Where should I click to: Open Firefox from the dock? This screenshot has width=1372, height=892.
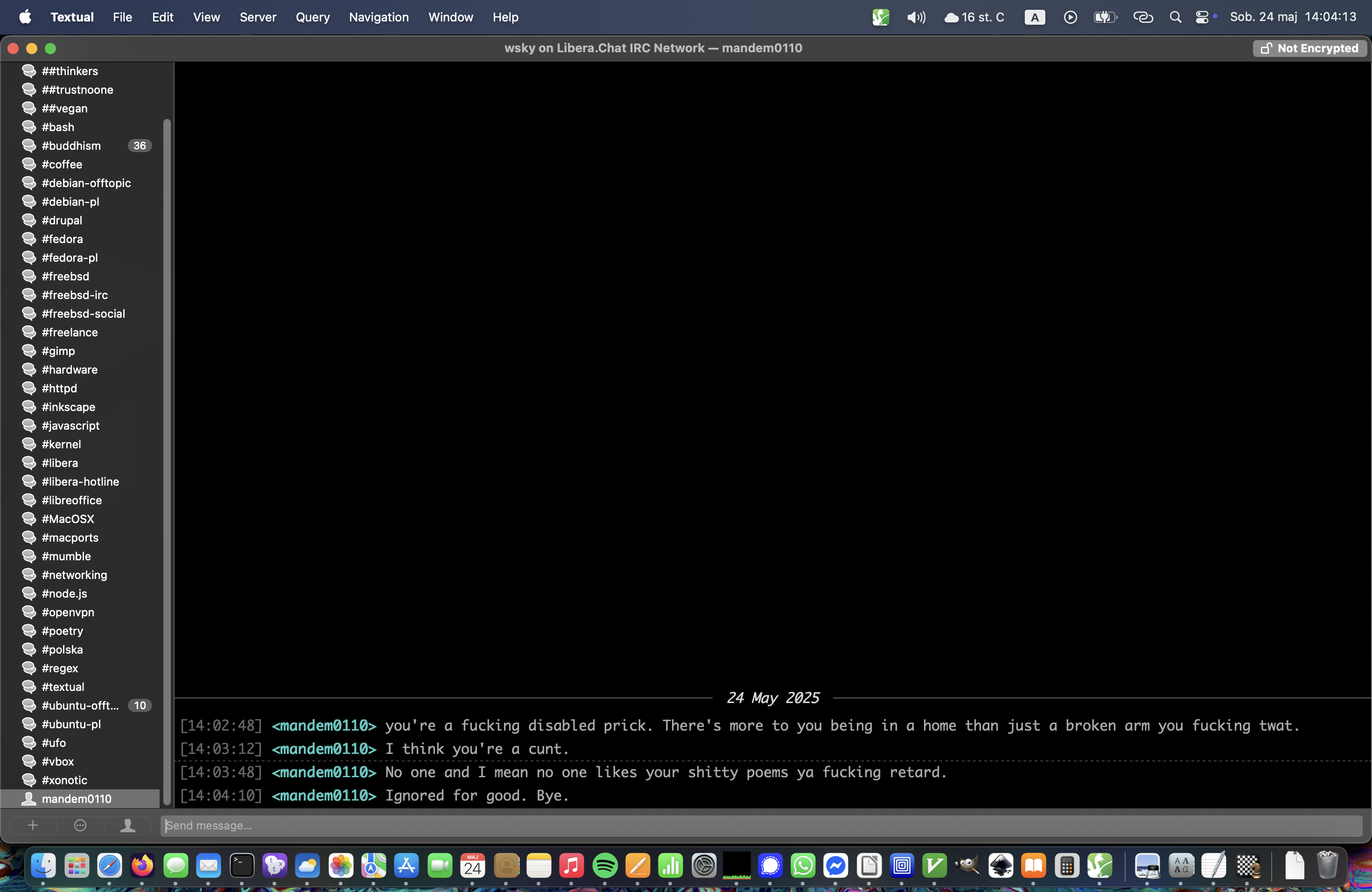[x=142, y=865]
